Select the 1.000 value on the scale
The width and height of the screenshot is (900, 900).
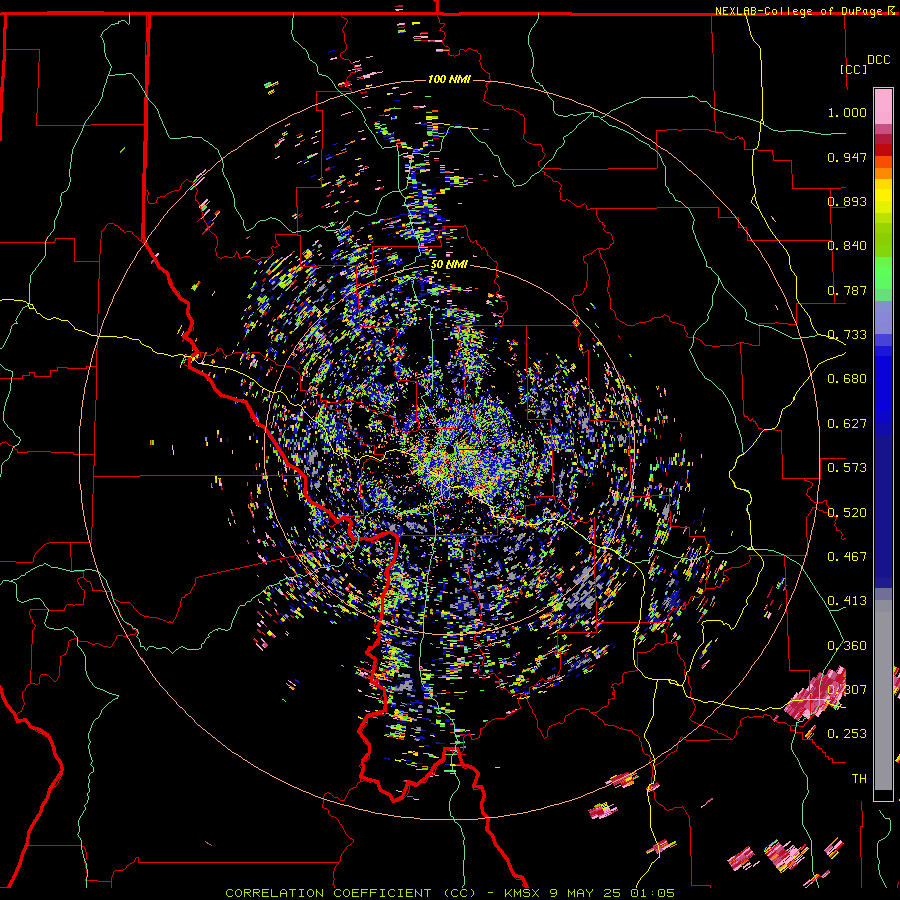pos(847,112)
